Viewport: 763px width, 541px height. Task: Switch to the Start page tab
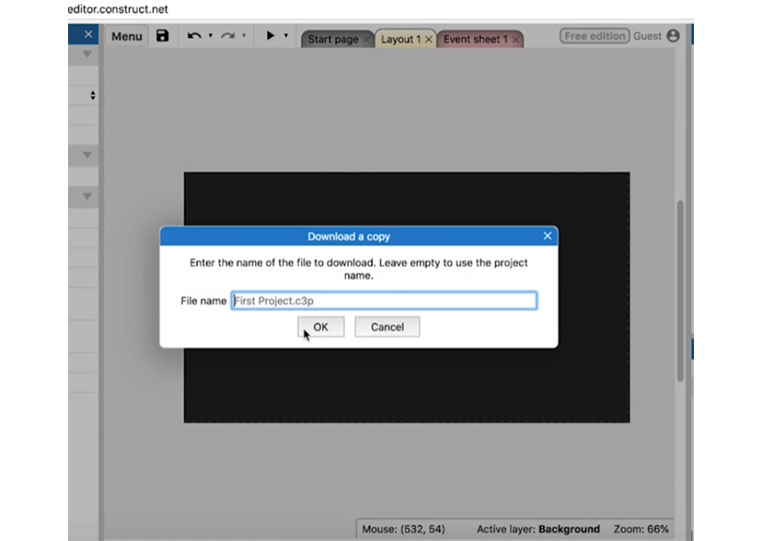[x=333, y=39]
